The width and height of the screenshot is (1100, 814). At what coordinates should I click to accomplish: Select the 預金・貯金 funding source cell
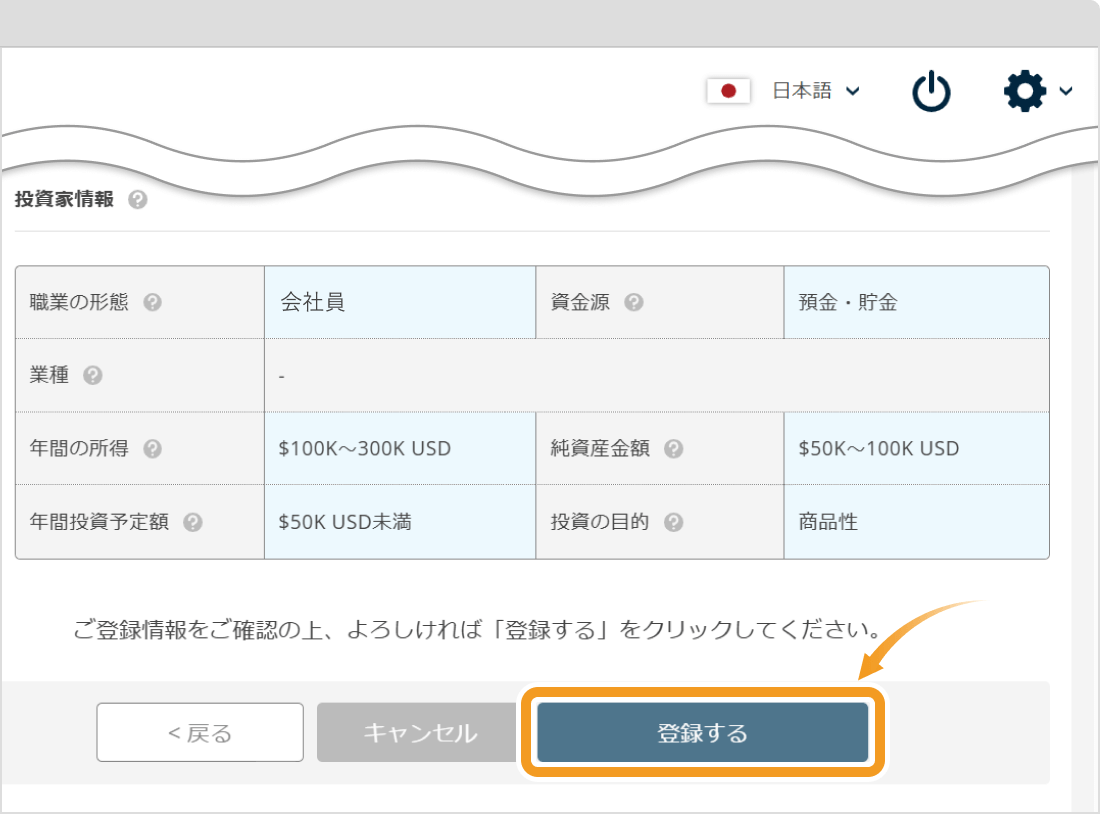[x=916, y=302]
